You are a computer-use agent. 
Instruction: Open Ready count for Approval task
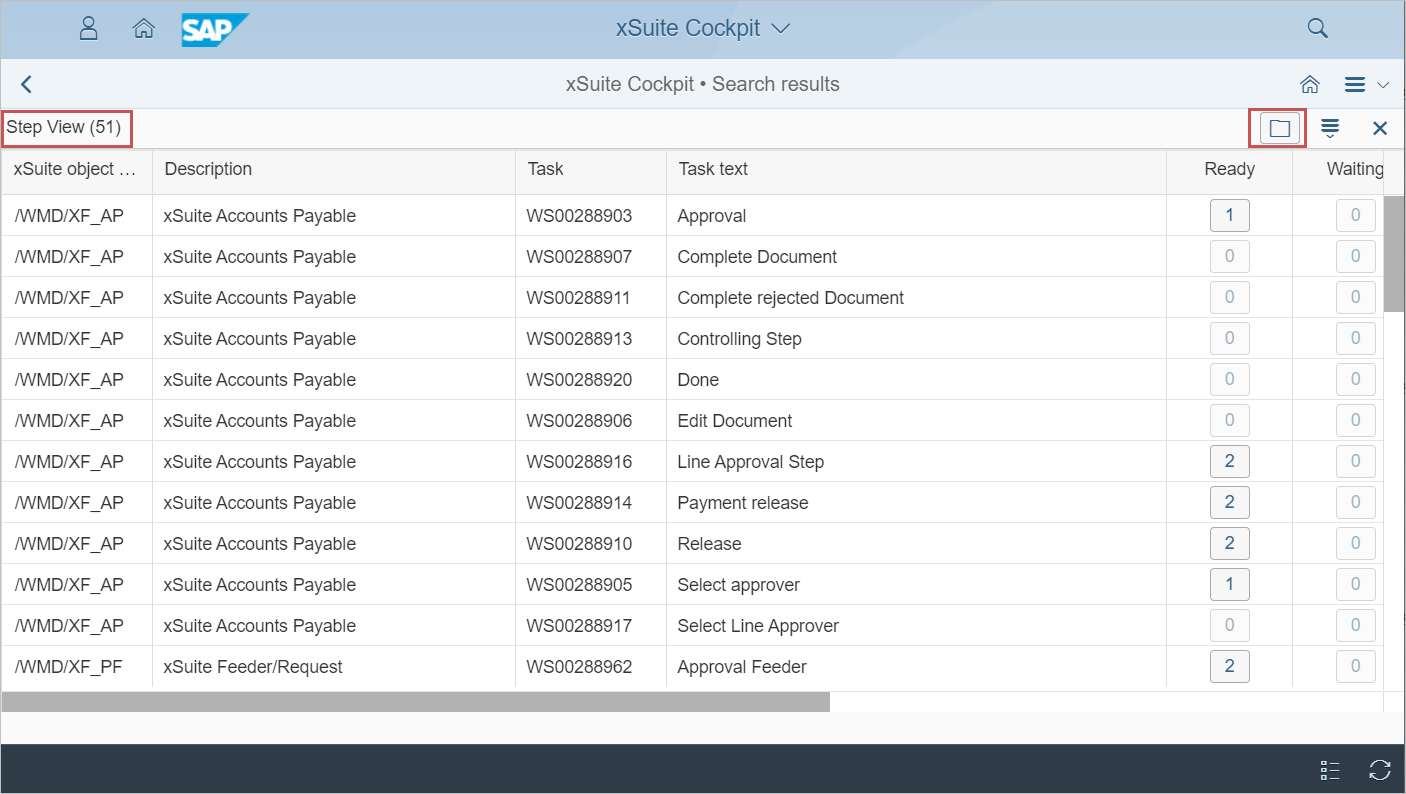click(x=1229, y=216)
